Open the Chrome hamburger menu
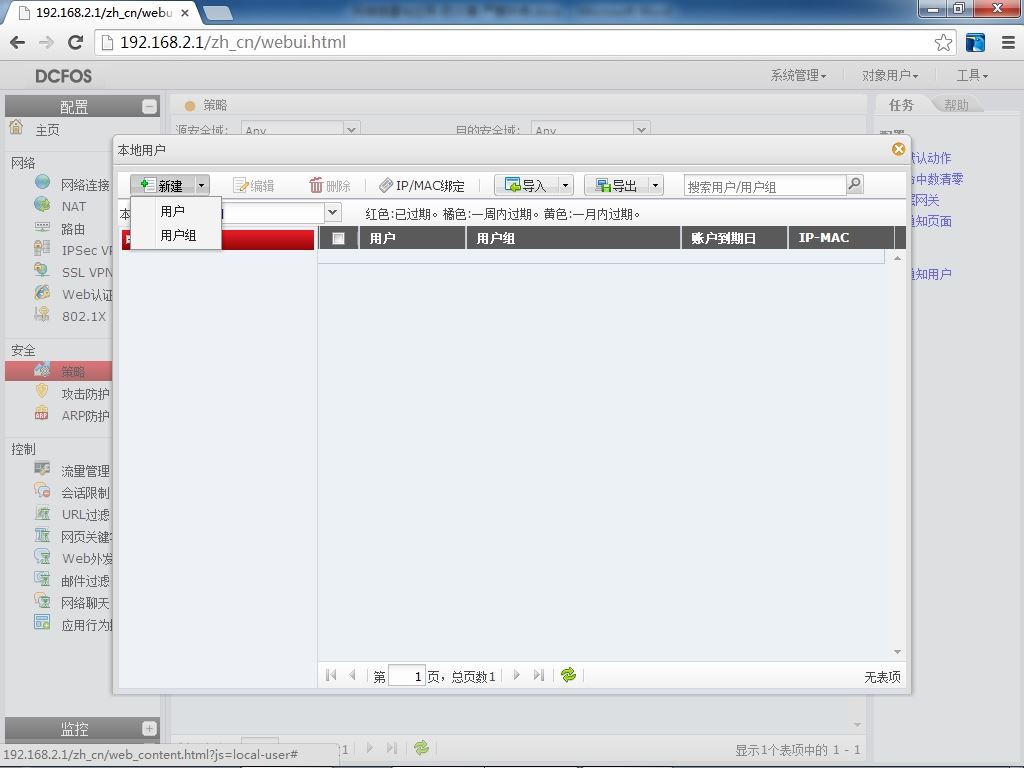1024x768 pixels. click(1008, 42)
